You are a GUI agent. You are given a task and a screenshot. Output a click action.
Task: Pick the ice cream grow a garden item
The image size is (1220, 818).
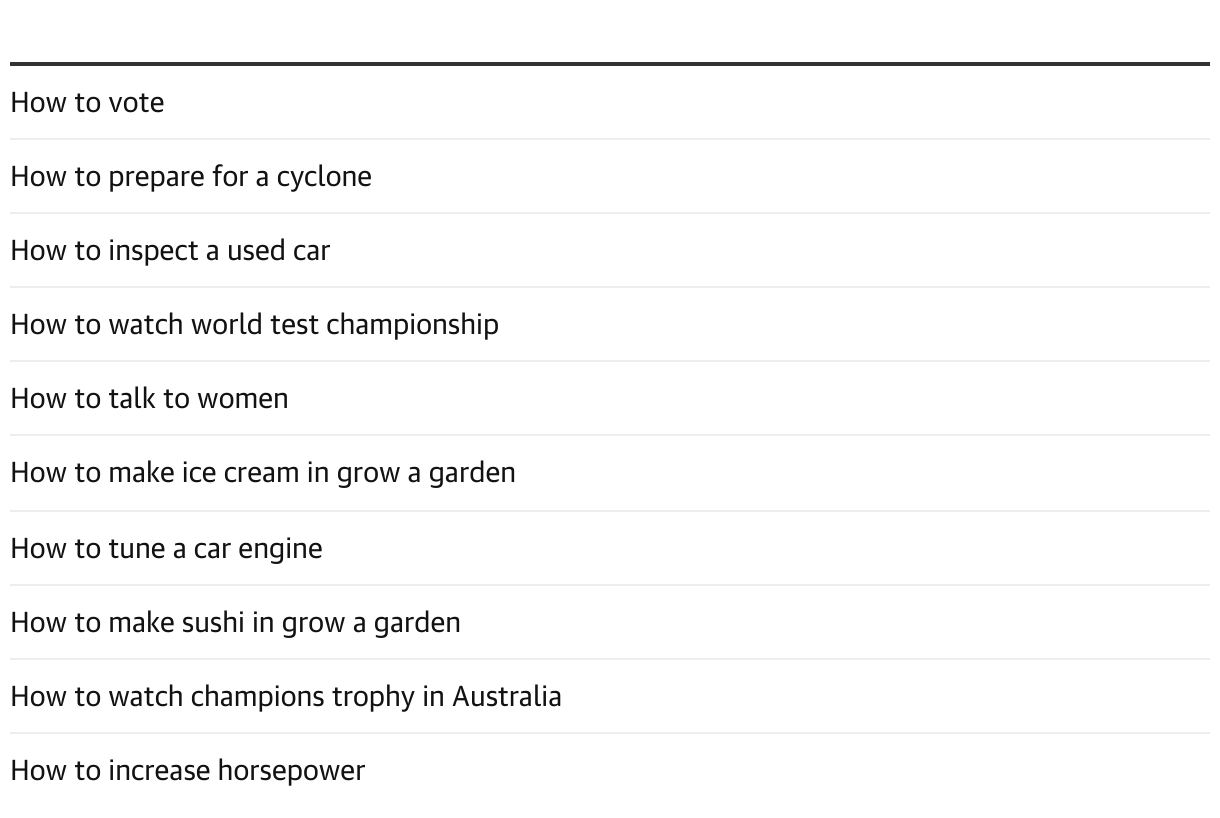point(263,473)
